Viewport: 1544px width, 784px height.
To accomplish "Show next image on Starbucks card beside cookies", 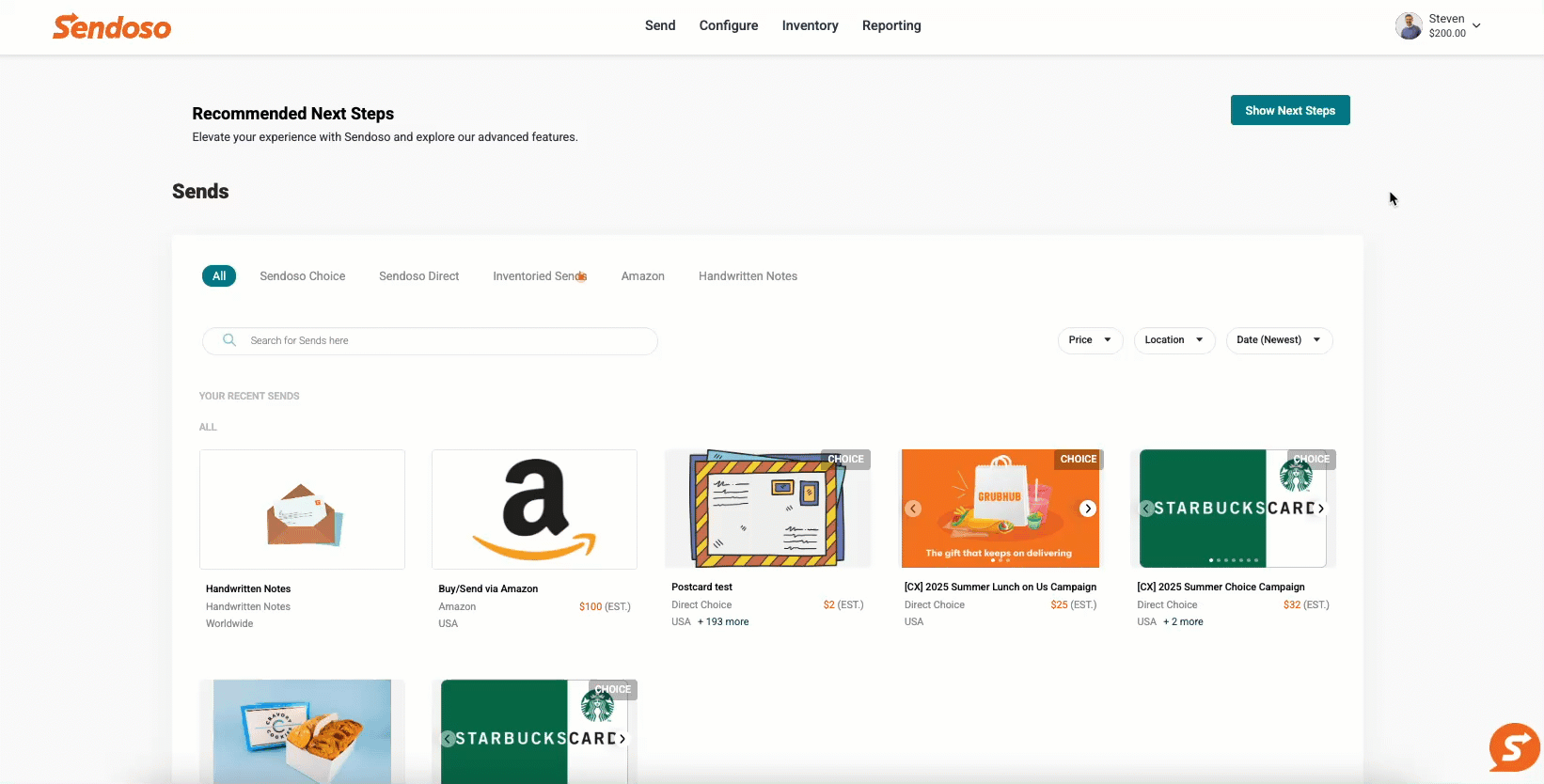I will coord(622,739).
